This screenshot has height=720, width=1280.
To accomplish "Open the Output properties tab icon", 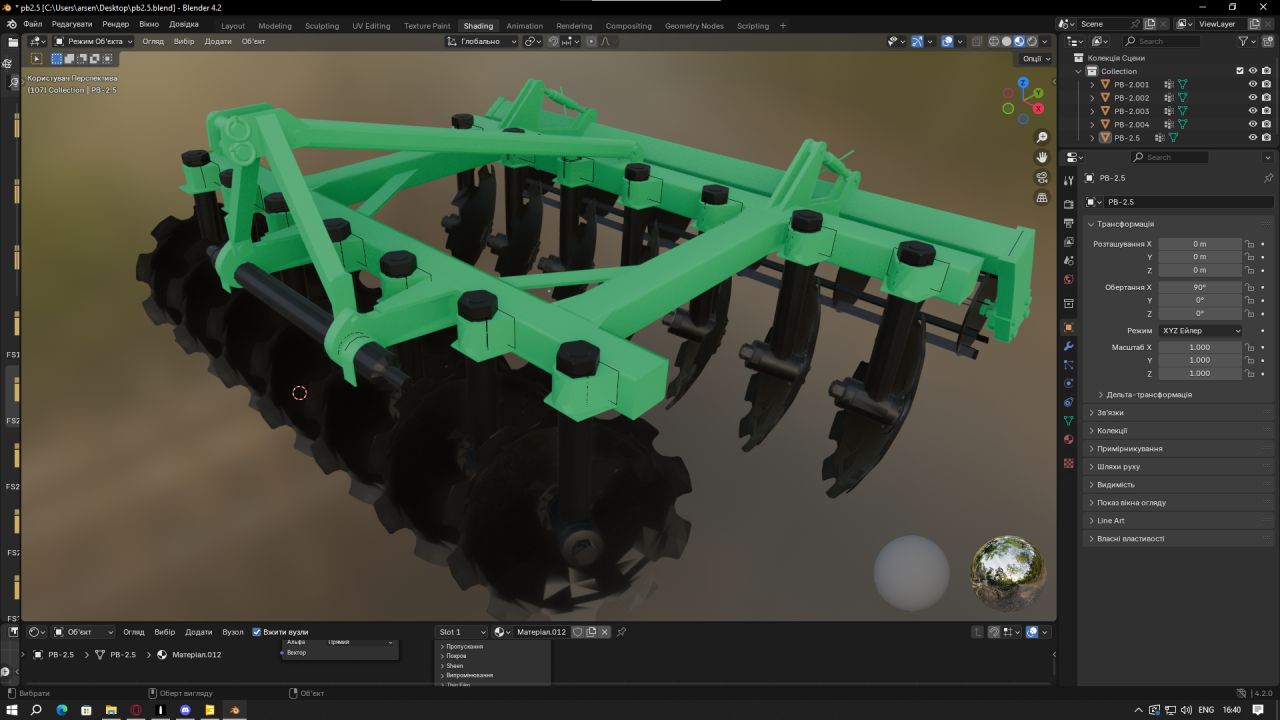I will pos(1068,223).
